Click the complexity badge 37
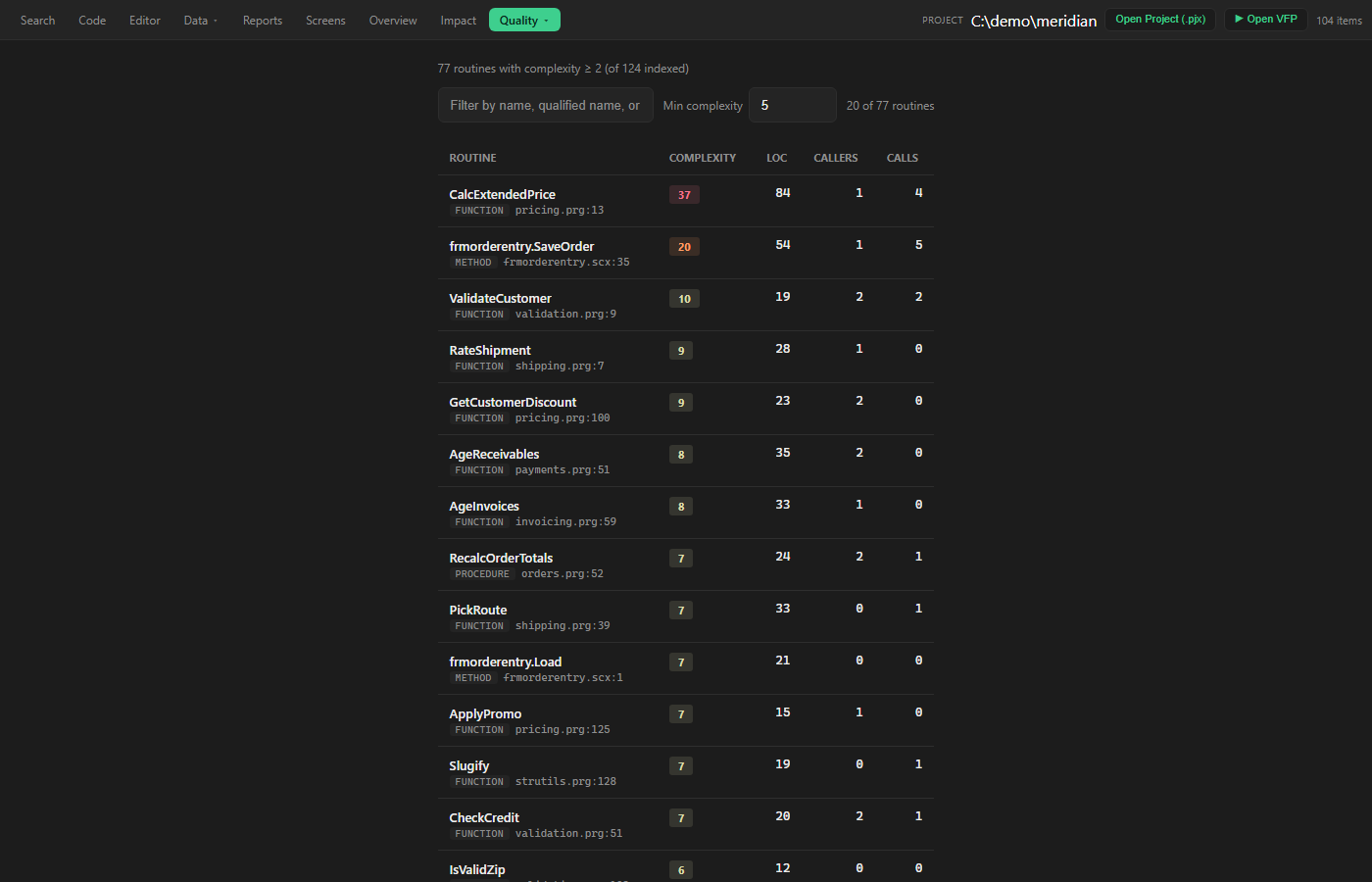Image resolution: width=1372 pixels, height=882 pixels. coord(684,195)
